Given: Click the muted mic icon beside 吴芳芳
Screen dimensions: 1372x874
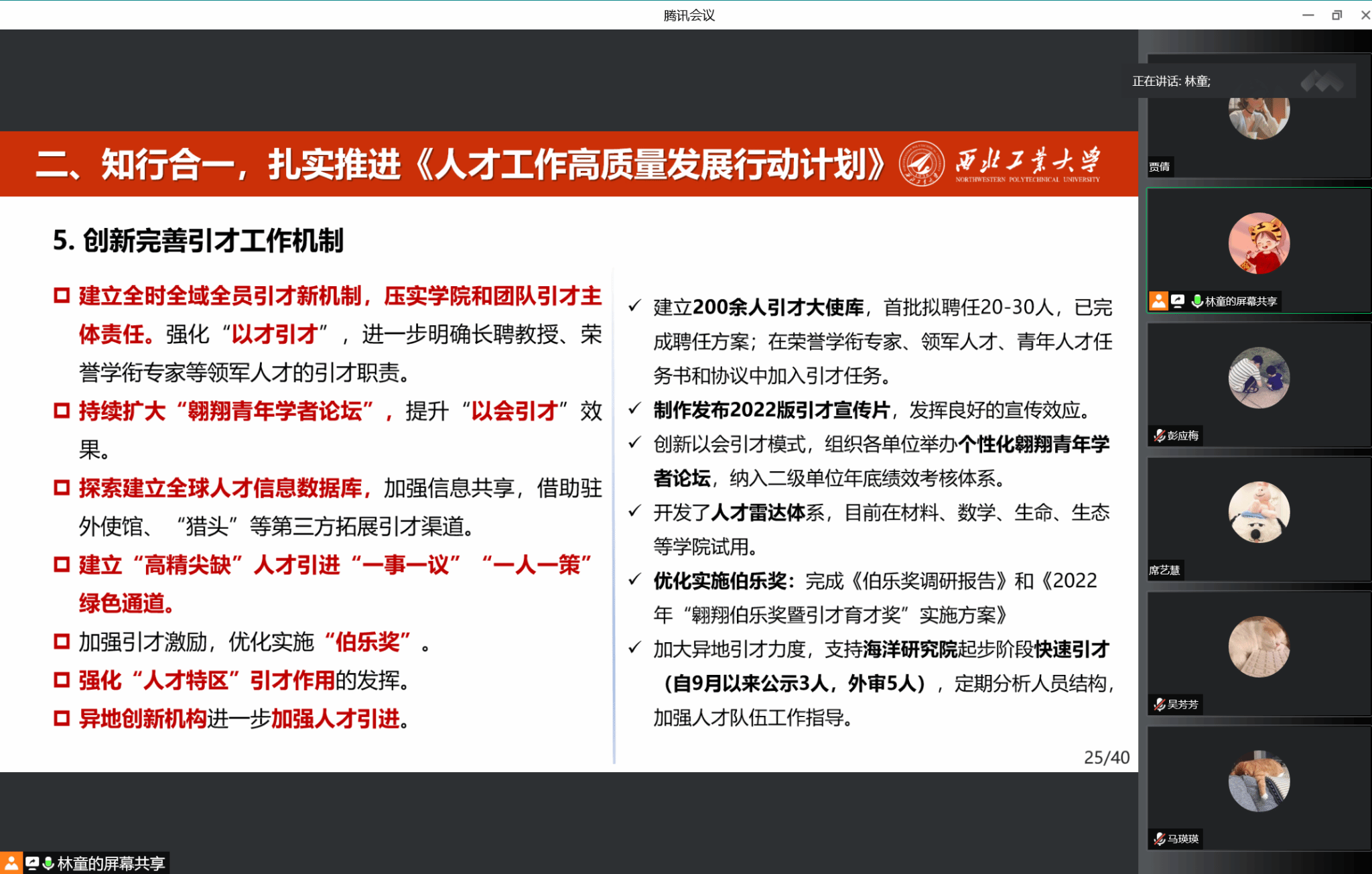Looking at the screenshot, I should [x=1159, y=704].
